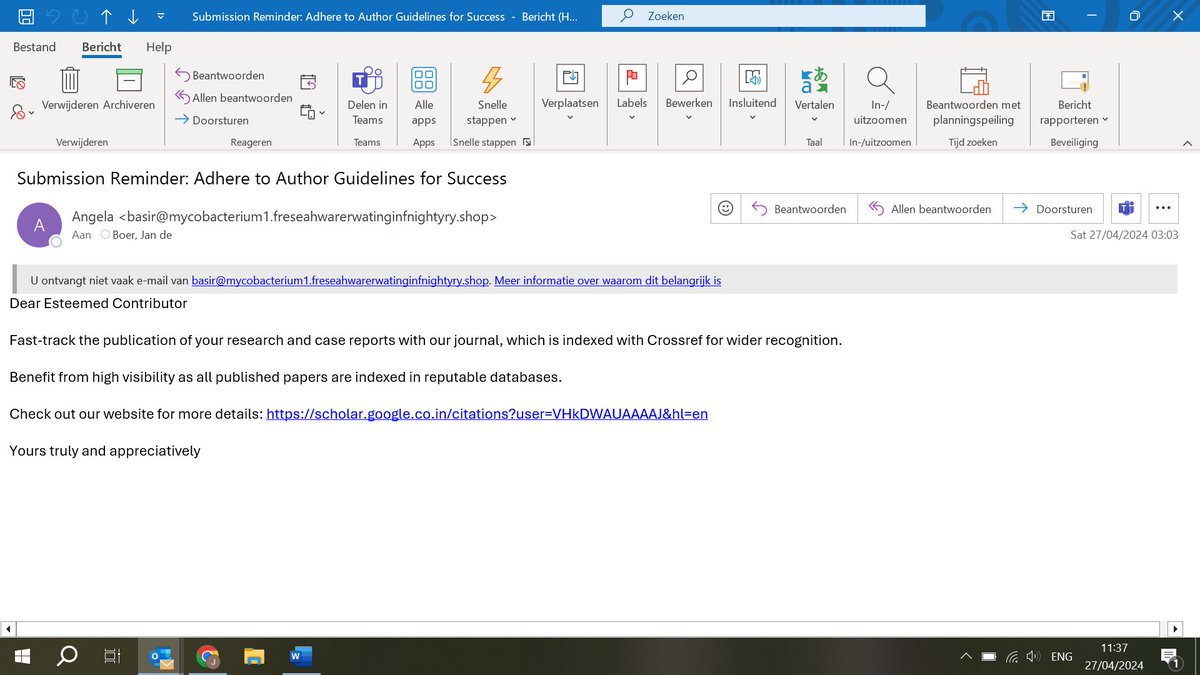Viewport: 1200px width, 675px height.
Task: Expand the Vertalen dropdown
Action: (814, 120)
